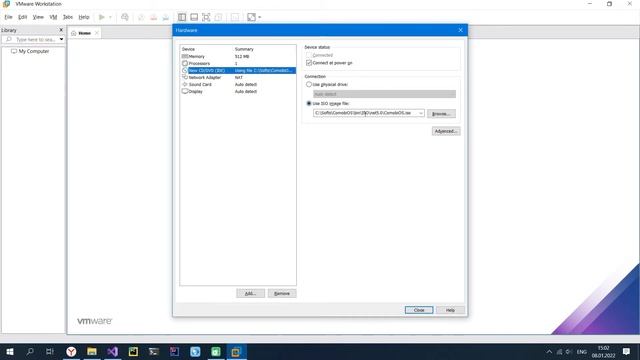Toggle Connect at power on checkbox
The image size is (640, 360).
point(309,63)
